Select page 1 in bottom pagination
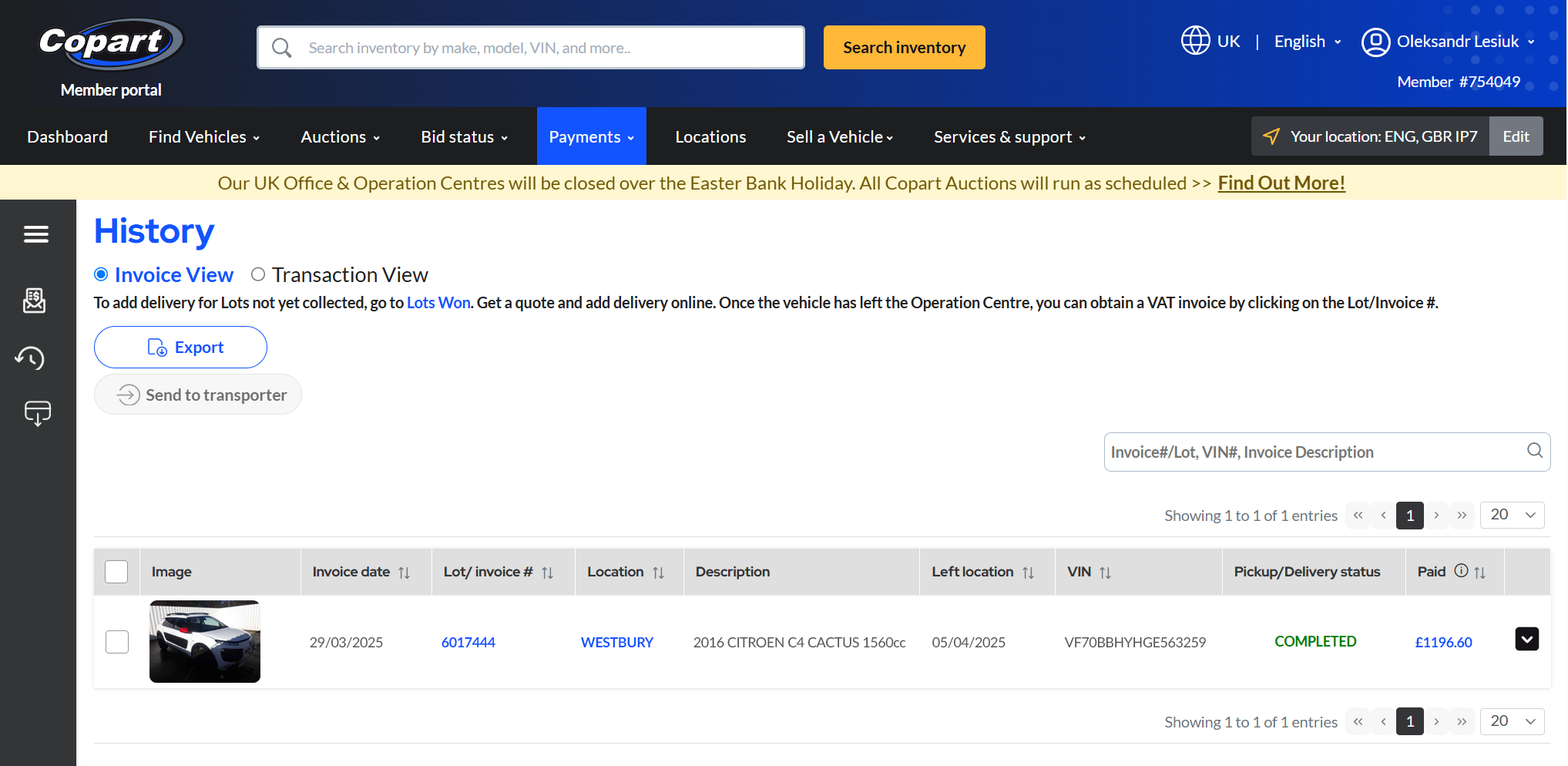The image size is (1568, 766). click(1410, 721)
